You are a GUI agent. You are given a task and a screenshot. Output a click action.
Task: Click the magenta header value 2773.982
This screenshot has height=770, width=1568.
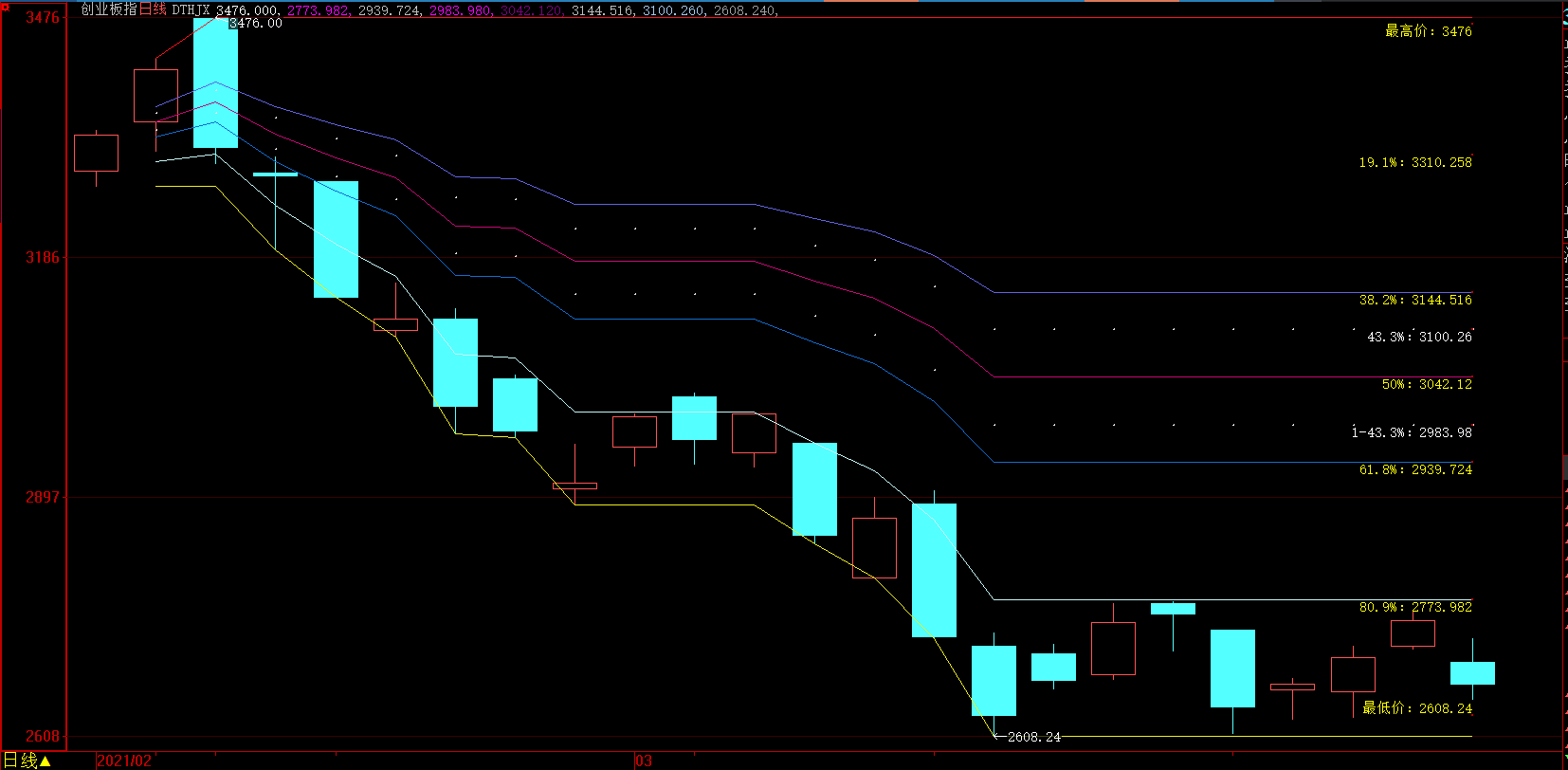(319, 10)
